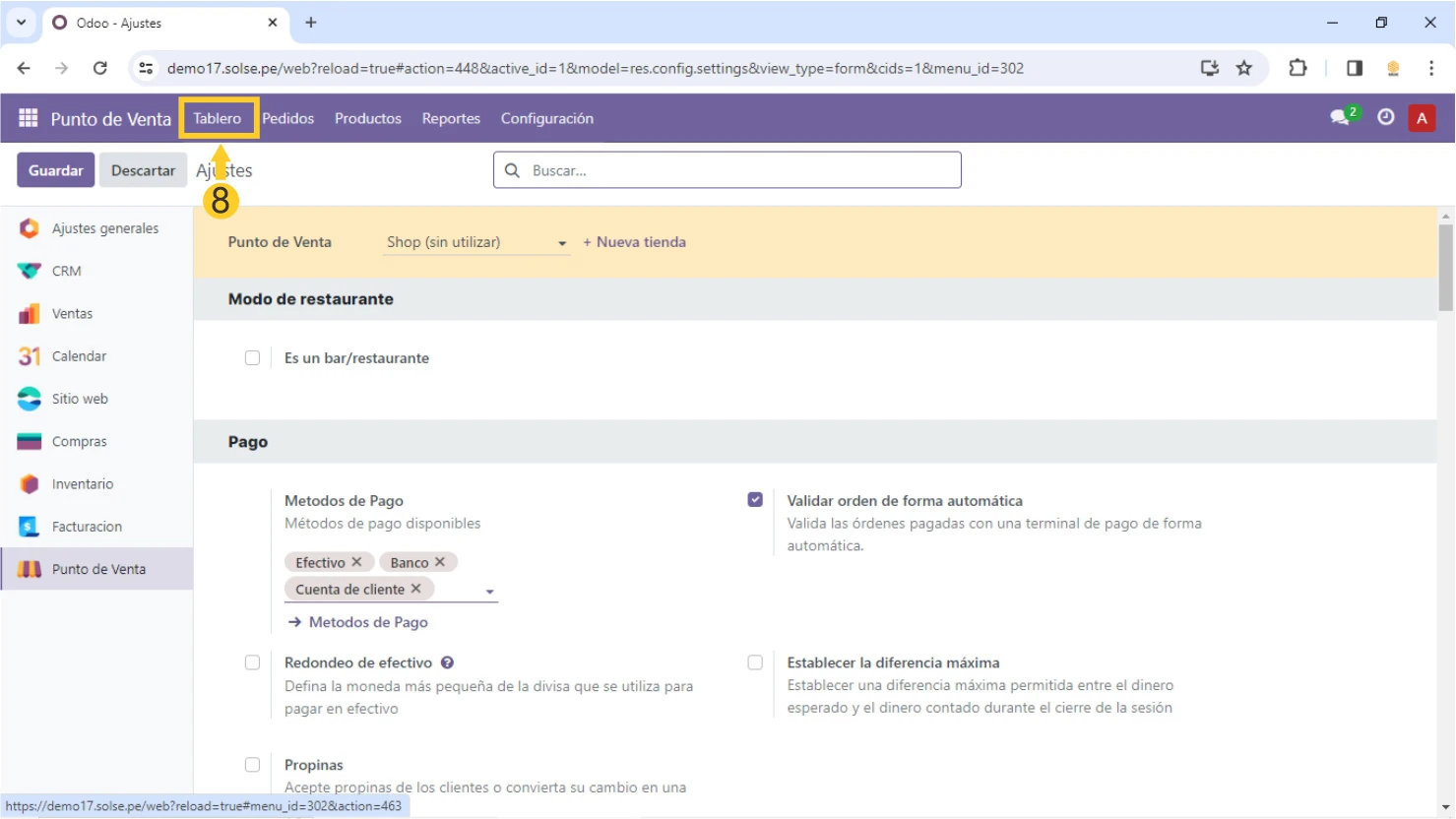Viewport: 1456px width, 819px height.
Task: Open the Shop (sin utilizar) dropdown
Action: coord(476,242)
